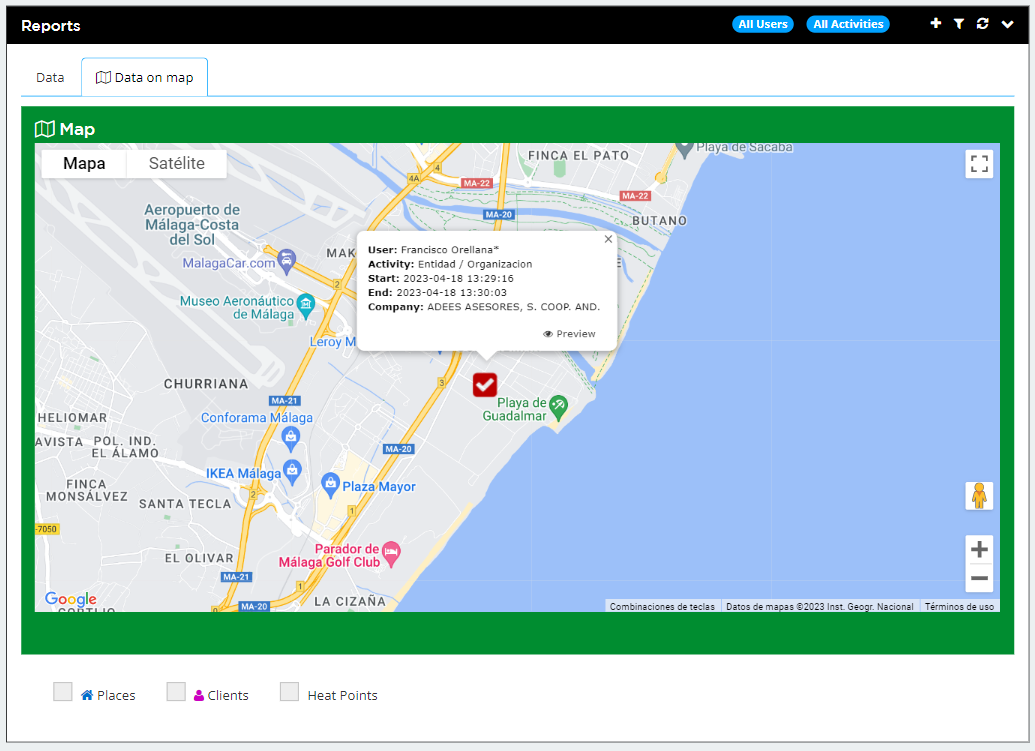
Task: Click the Entidad / Organizacion activity text
Action: 475,264
